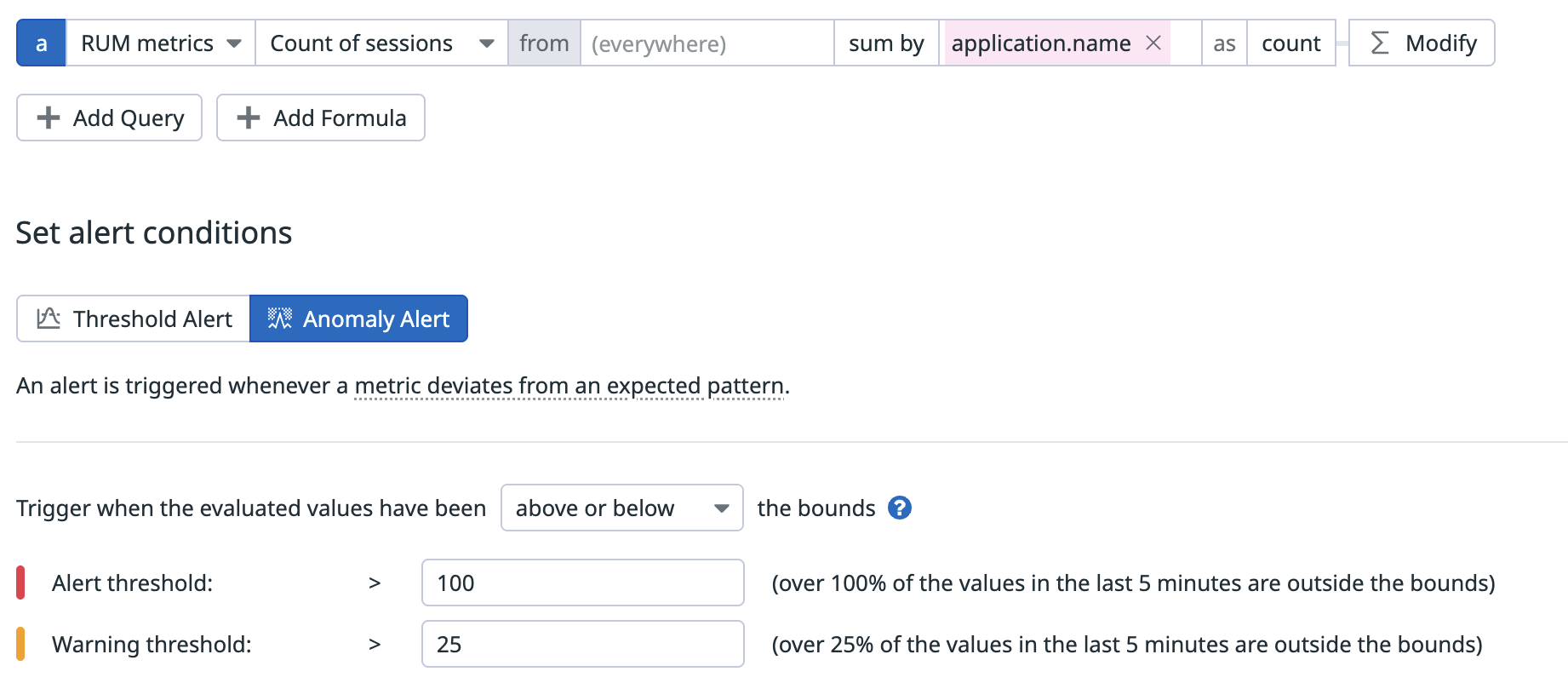Click the Threshold Alert chart icon
1568x683 pixels.
point(49,319)
